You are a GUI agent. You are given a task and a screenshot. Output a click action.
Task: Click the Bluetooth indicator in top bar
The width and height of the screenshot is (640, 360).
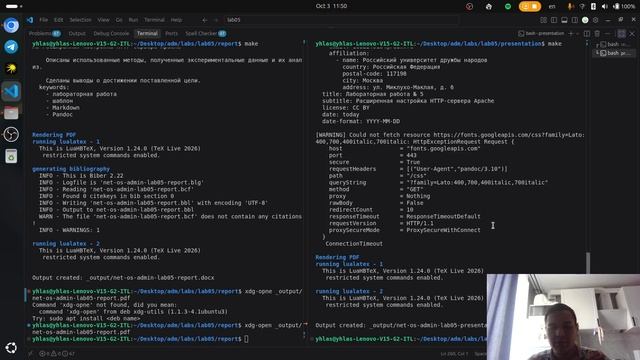point(593,6)
